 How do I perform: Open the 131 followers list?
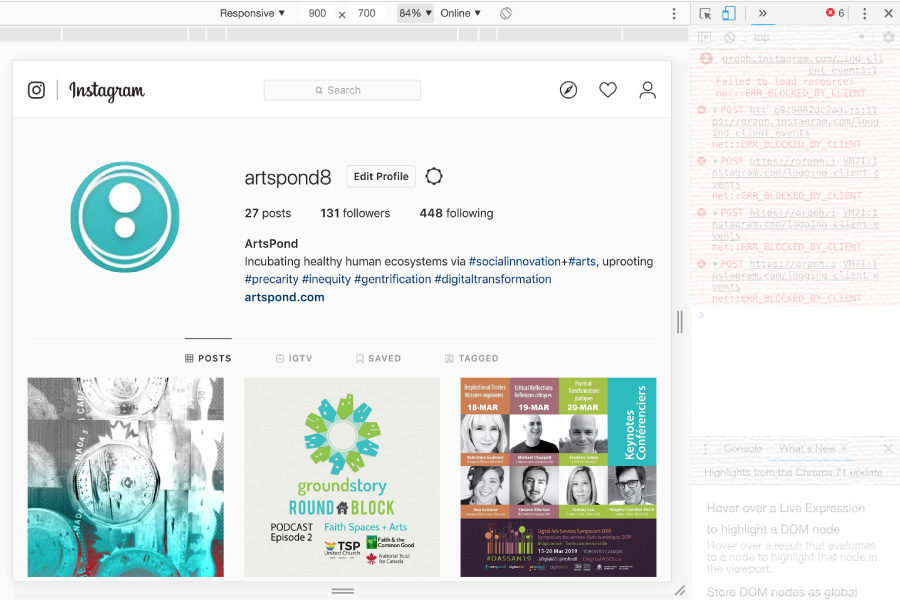click(x=355, y=213)
